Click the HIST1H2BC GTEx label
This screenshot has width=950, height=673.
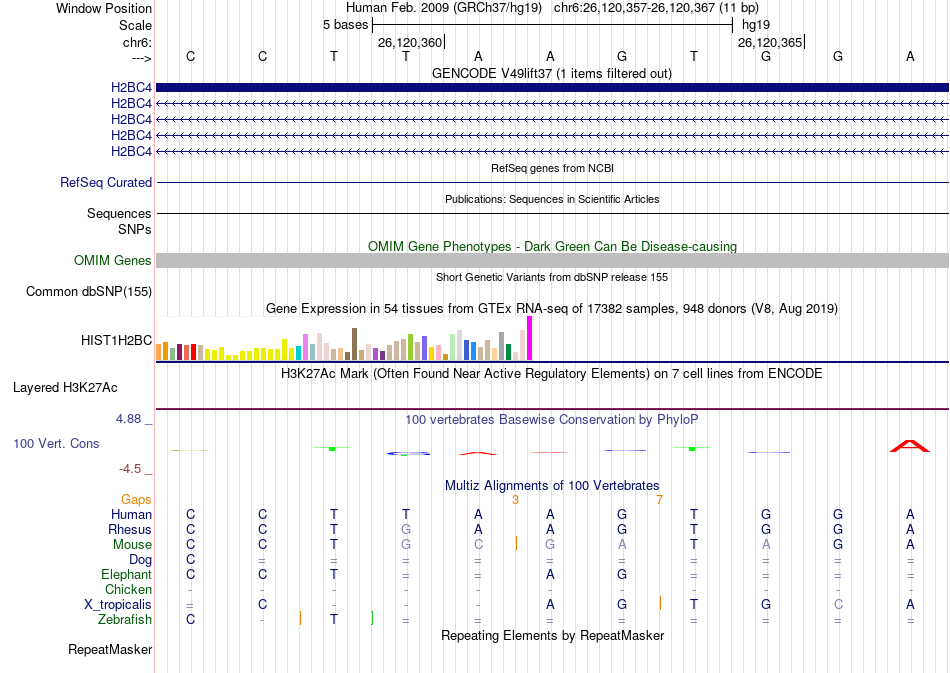click(116, 340)
